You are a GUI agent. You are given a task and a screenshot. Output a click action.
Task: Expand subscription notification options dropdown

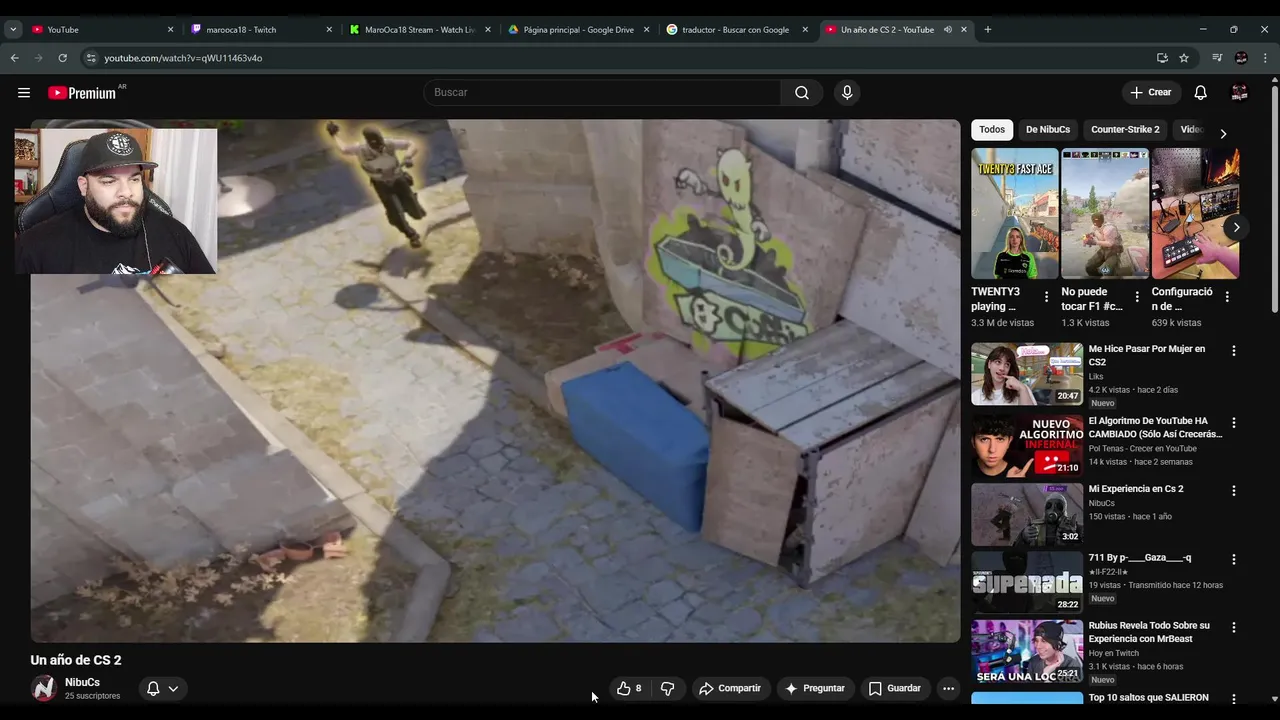(173, 688)
